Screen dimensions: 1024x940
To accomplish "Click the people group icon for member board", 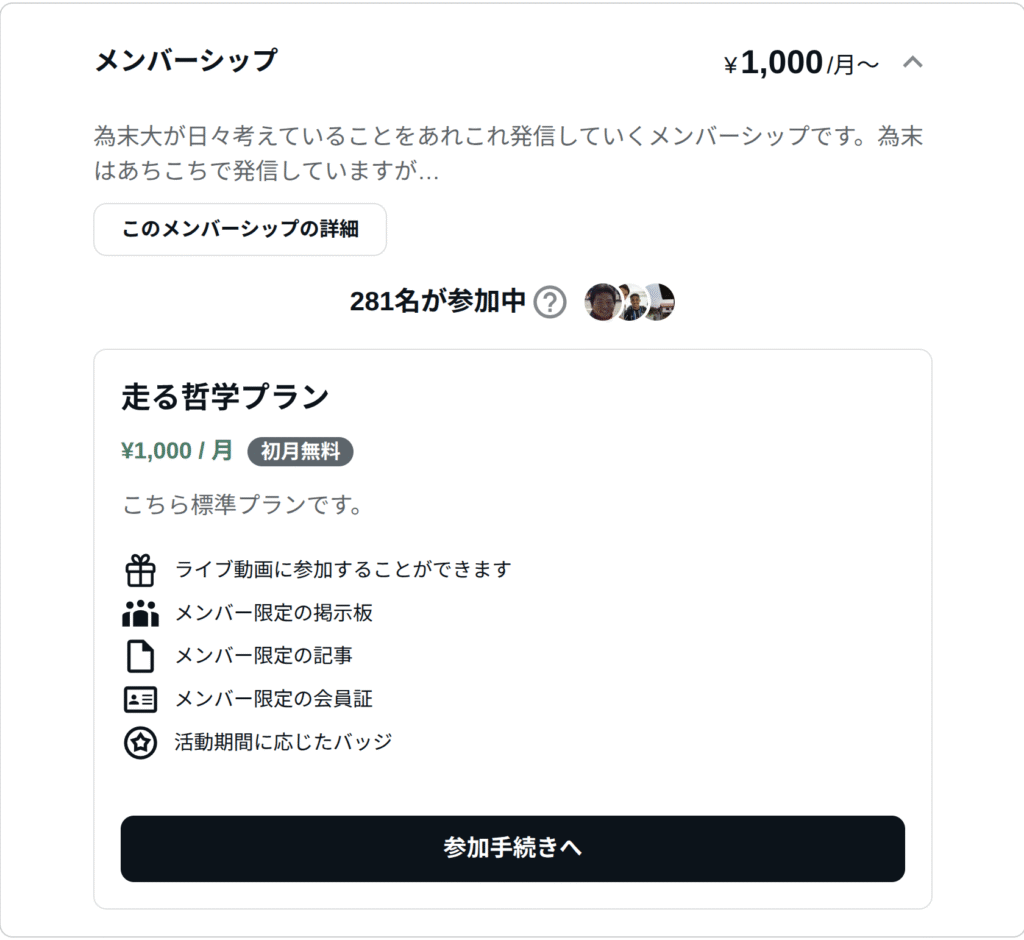I will pos(140,613).
